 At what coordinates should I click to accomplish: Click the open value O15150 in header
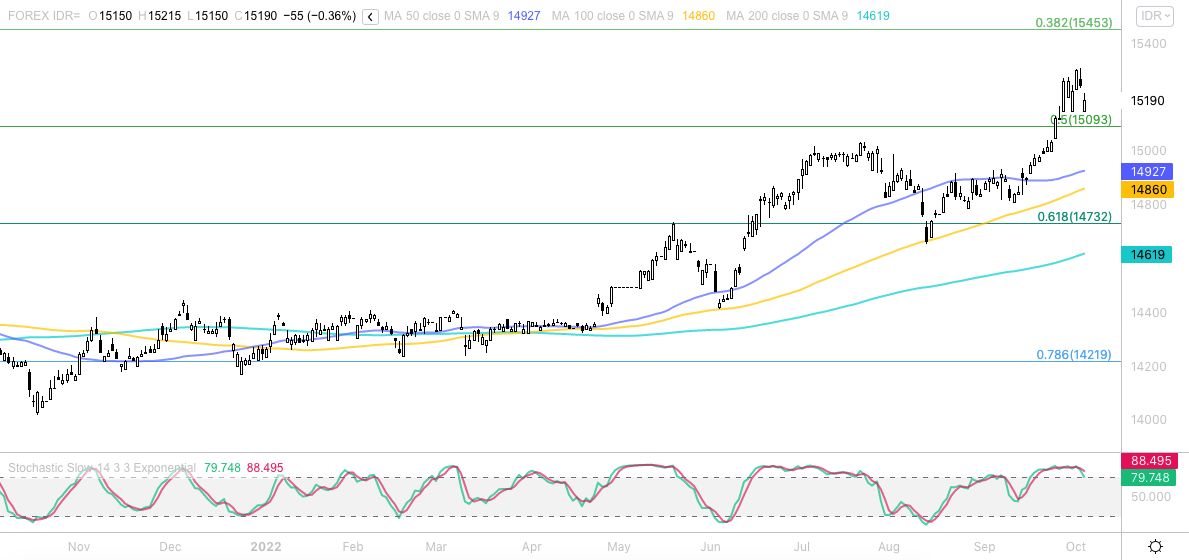(111, 16)
